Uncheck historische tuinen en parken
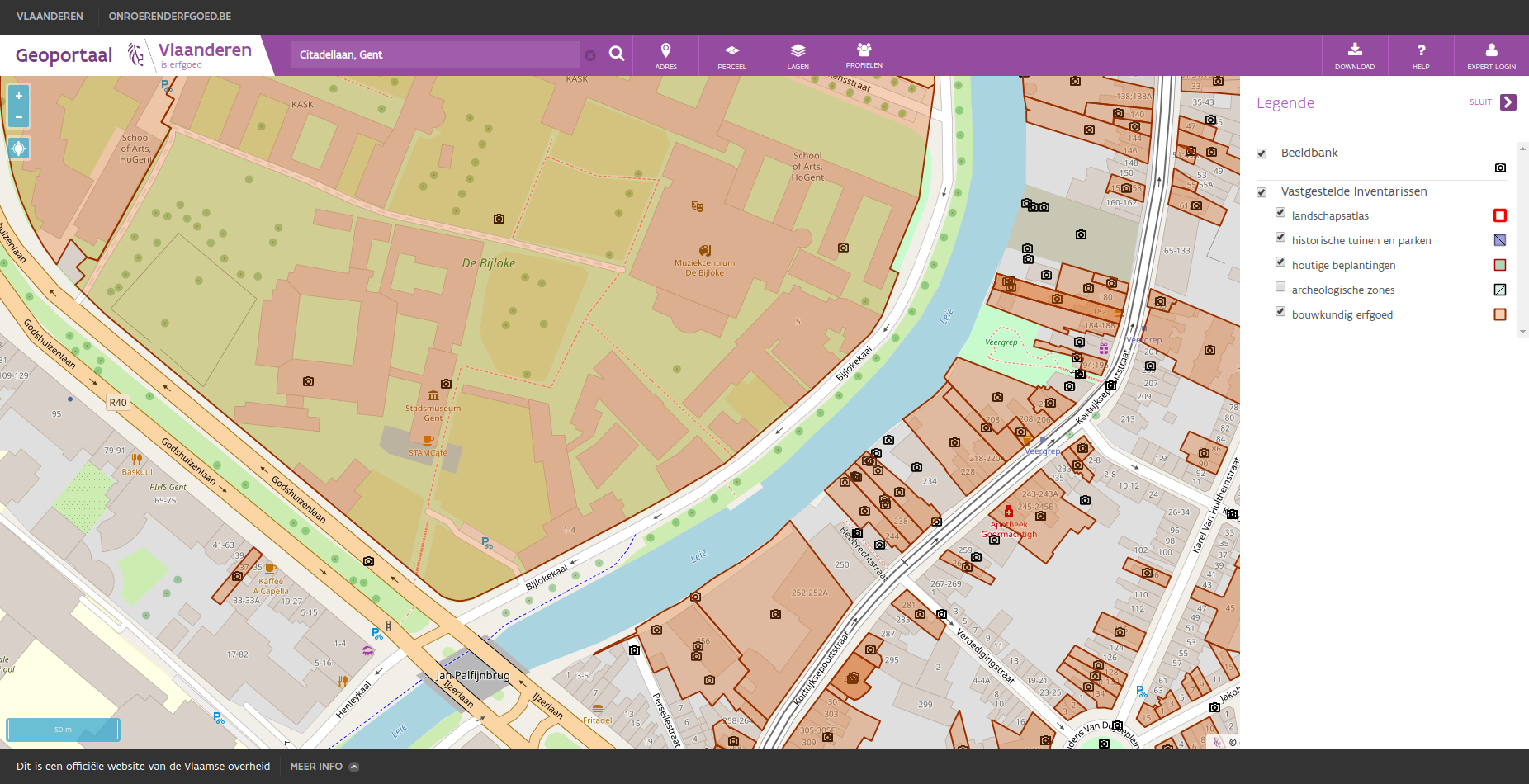The height and width of the screenshot is (784, 1529). tap(1280, 238)
